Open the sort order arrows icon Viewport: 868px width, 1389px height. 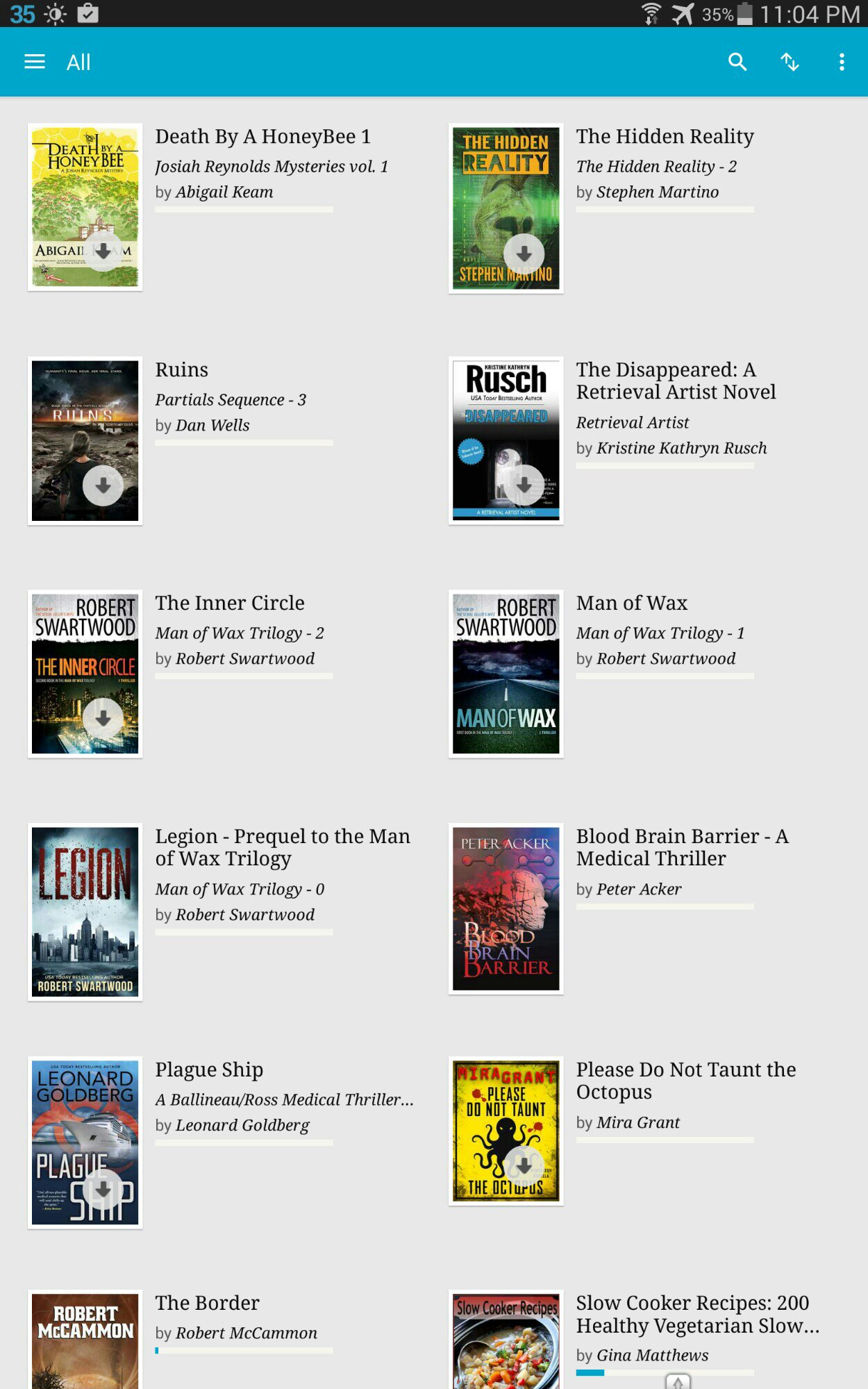790,63
